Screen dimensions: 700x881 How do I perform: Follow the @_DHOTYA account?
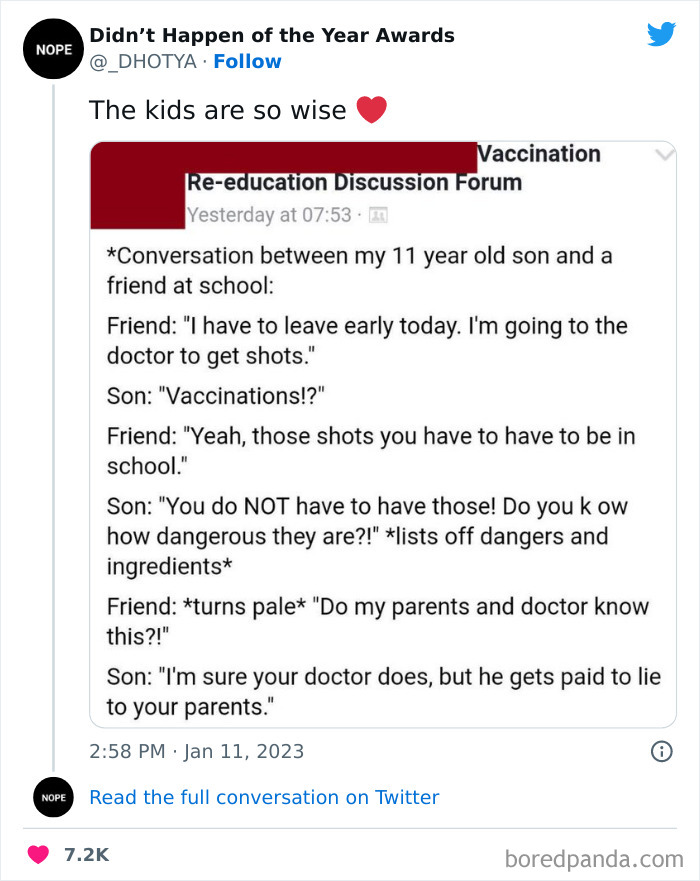point(247,62)
